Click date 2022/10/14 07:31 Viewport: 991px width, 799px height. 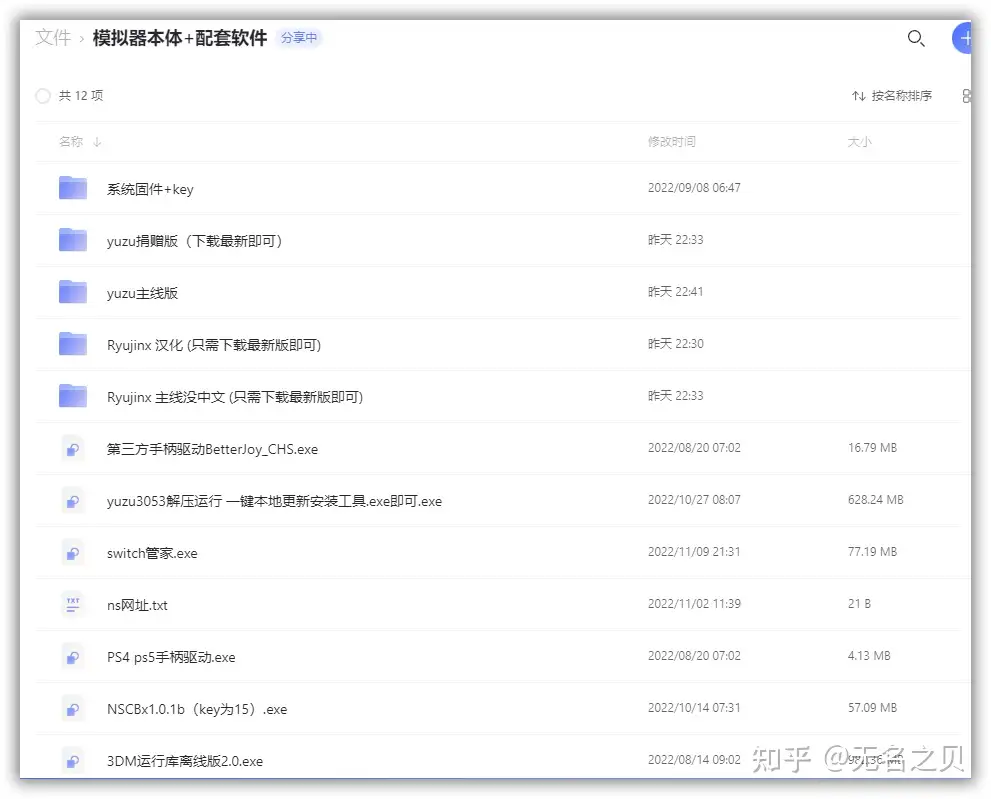pos(694,708)
